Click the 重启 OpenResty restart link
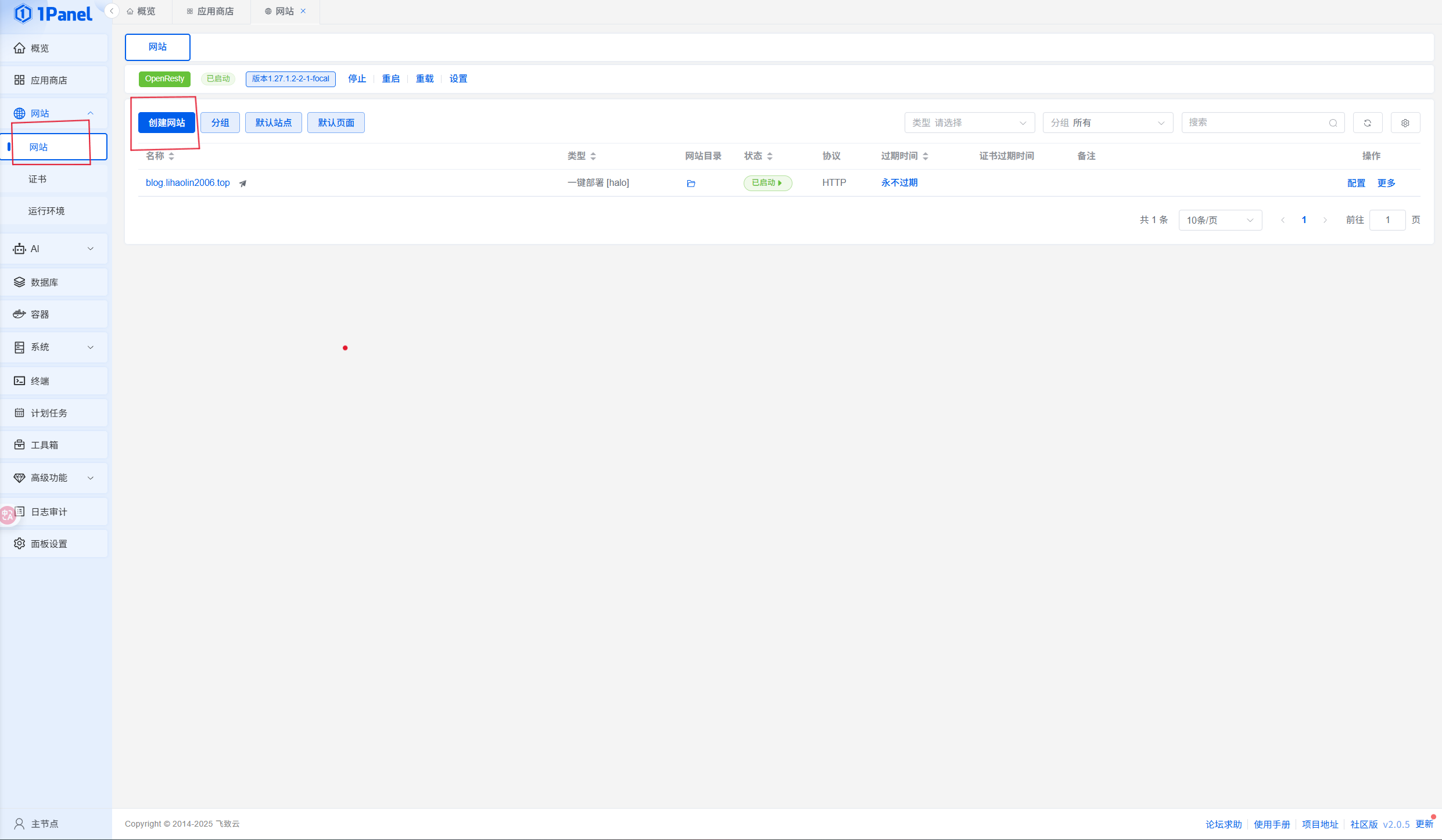Viewport: 1442px width, 840px height. (390, 78)
